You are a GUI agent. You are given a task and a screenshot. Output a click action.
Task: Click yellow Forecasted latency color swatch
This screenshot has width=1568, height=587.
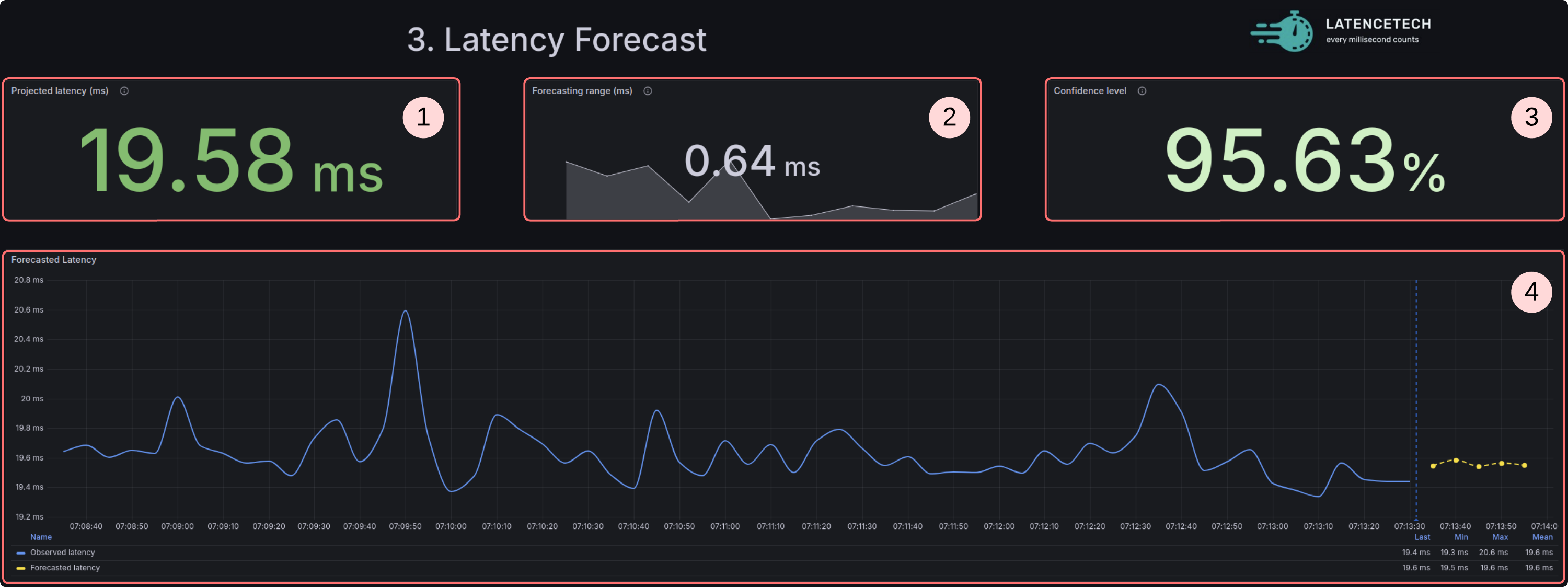(x=21, y=568)
